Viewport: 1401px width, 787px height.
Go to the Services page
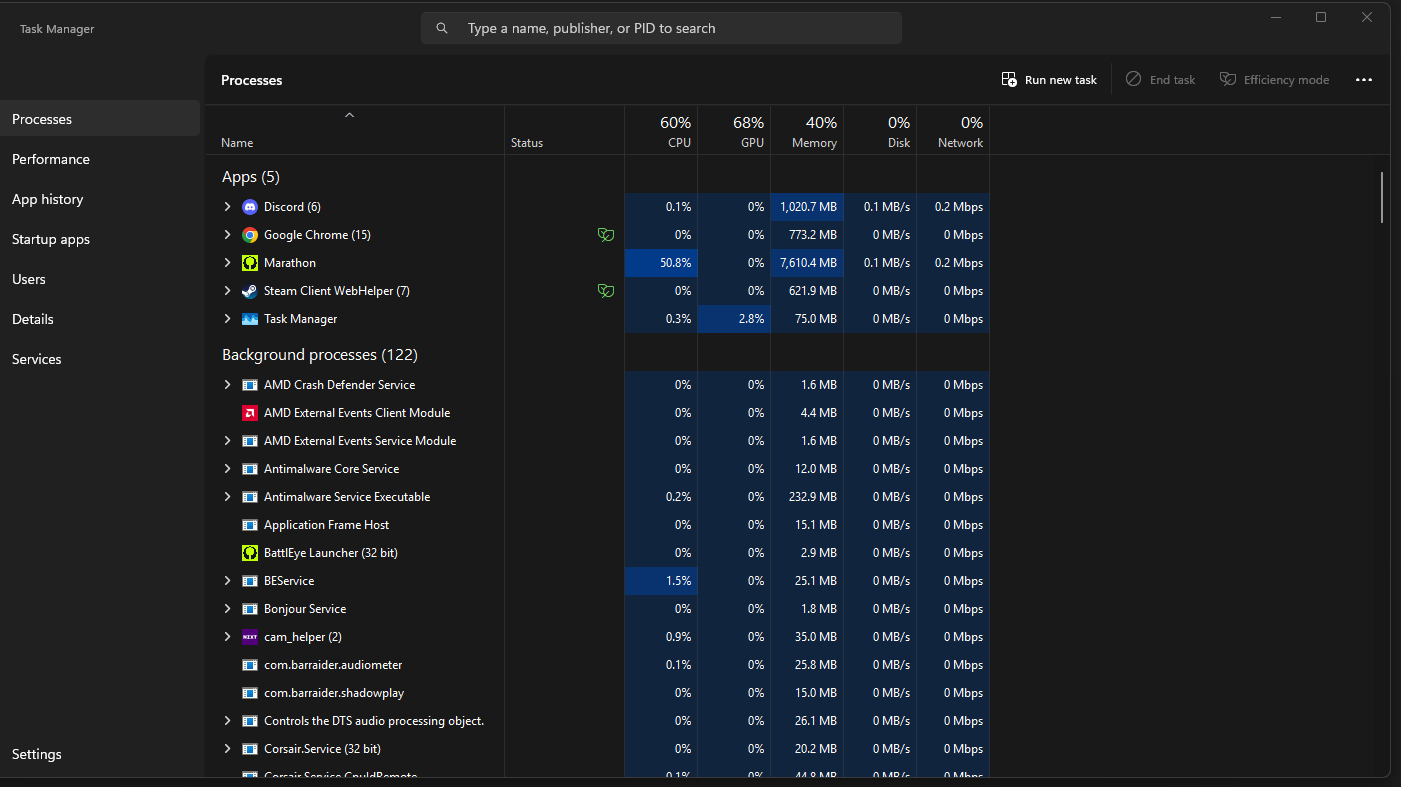[37, 359]
